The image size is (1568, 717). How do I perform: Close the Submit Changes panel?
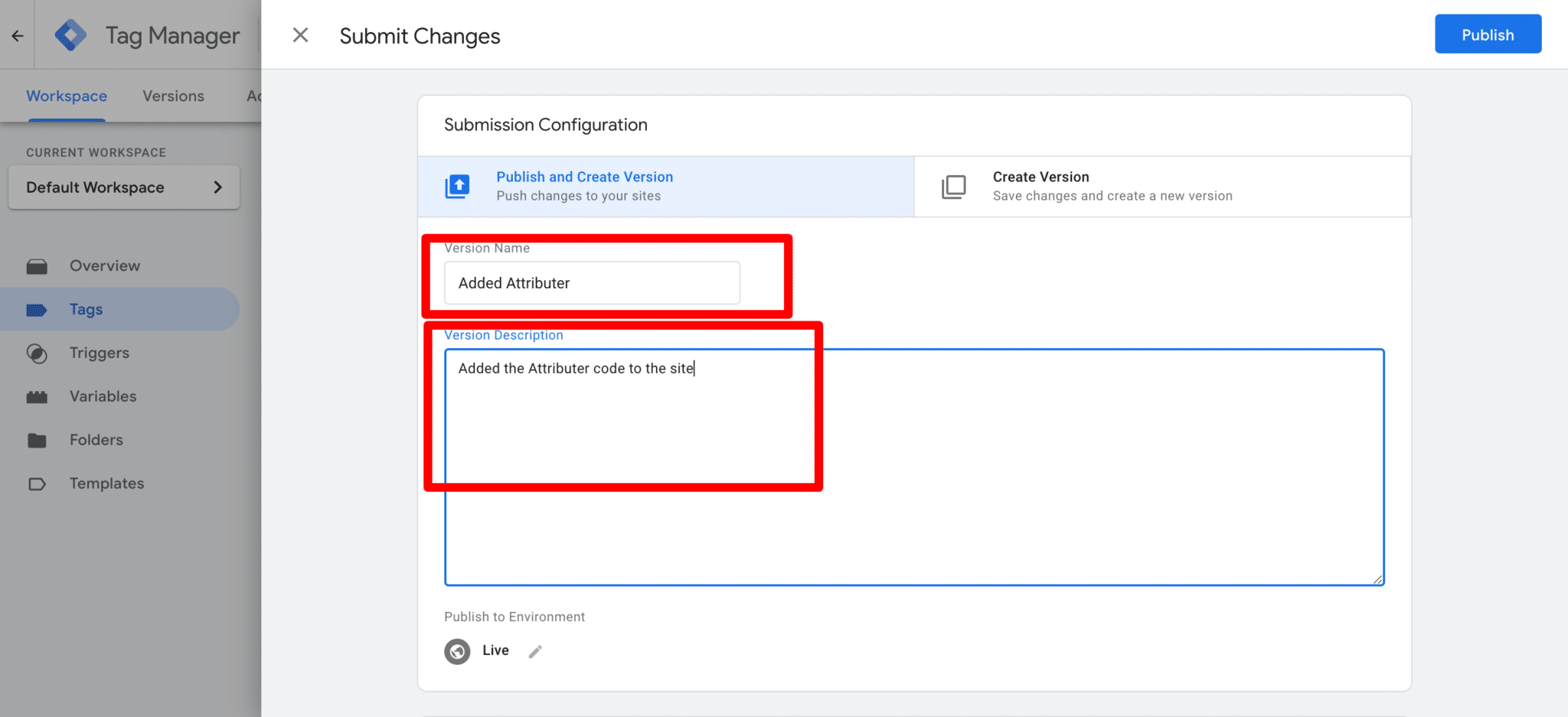pyautogui.click(x=300, y=35)
